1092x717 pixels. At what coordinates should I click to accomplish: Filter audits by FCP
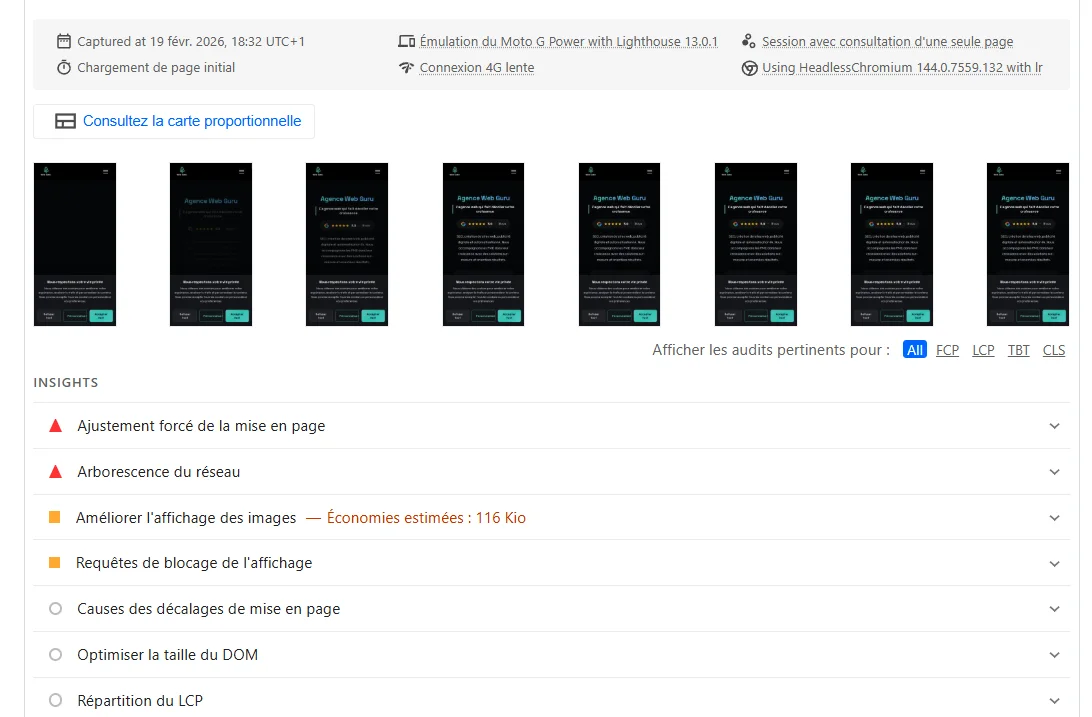(x=947, y=350)
